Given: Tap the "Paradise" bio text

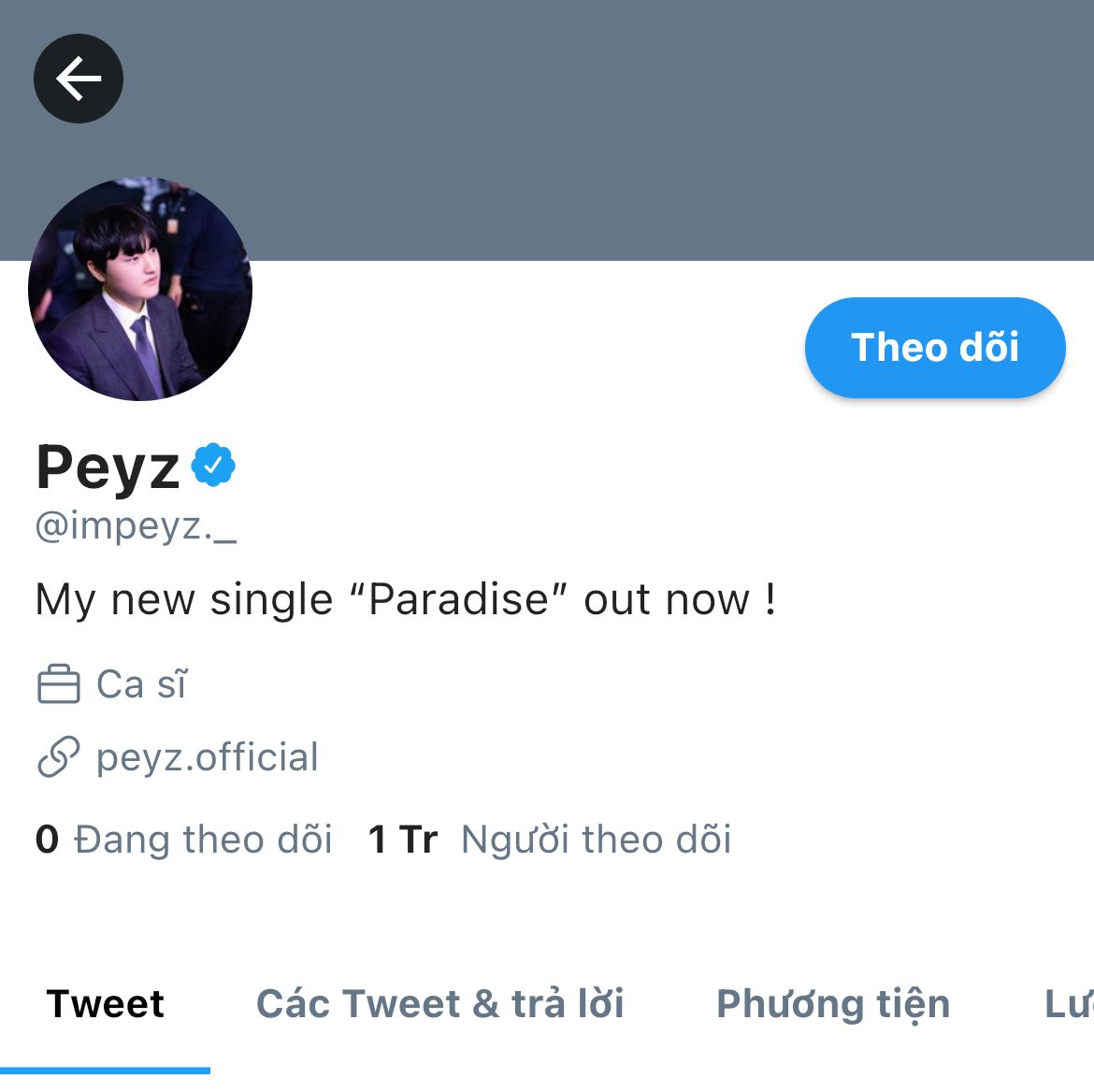Looking at the screenshot, I should [x=457, y=598].
